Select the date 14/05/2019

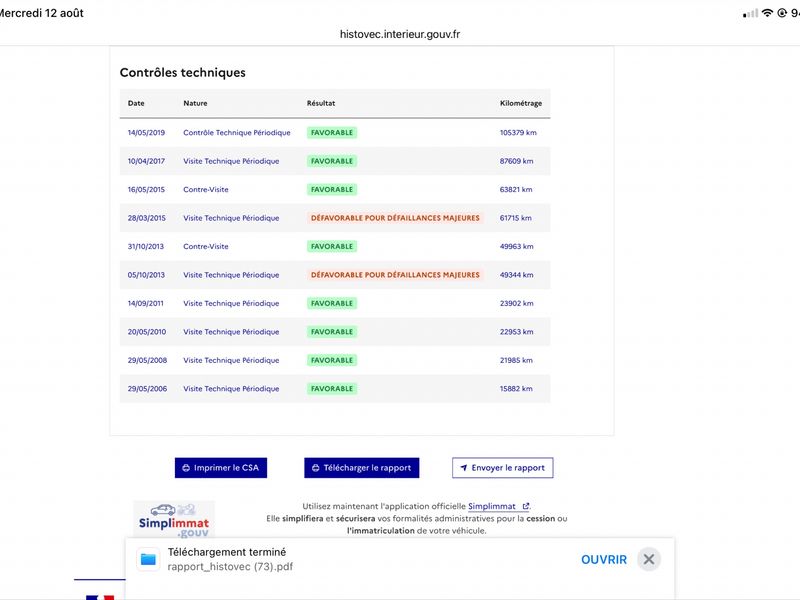tap(146, 133)
